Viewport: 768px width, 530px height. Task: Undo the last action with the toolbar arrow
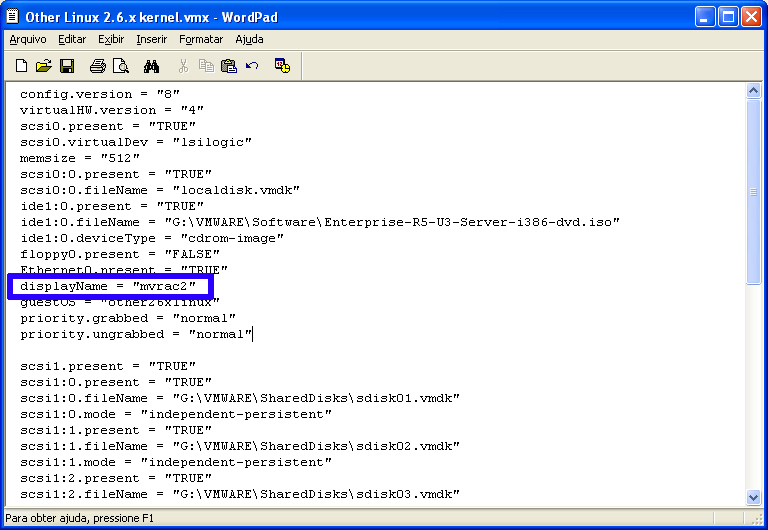point(252,67)
